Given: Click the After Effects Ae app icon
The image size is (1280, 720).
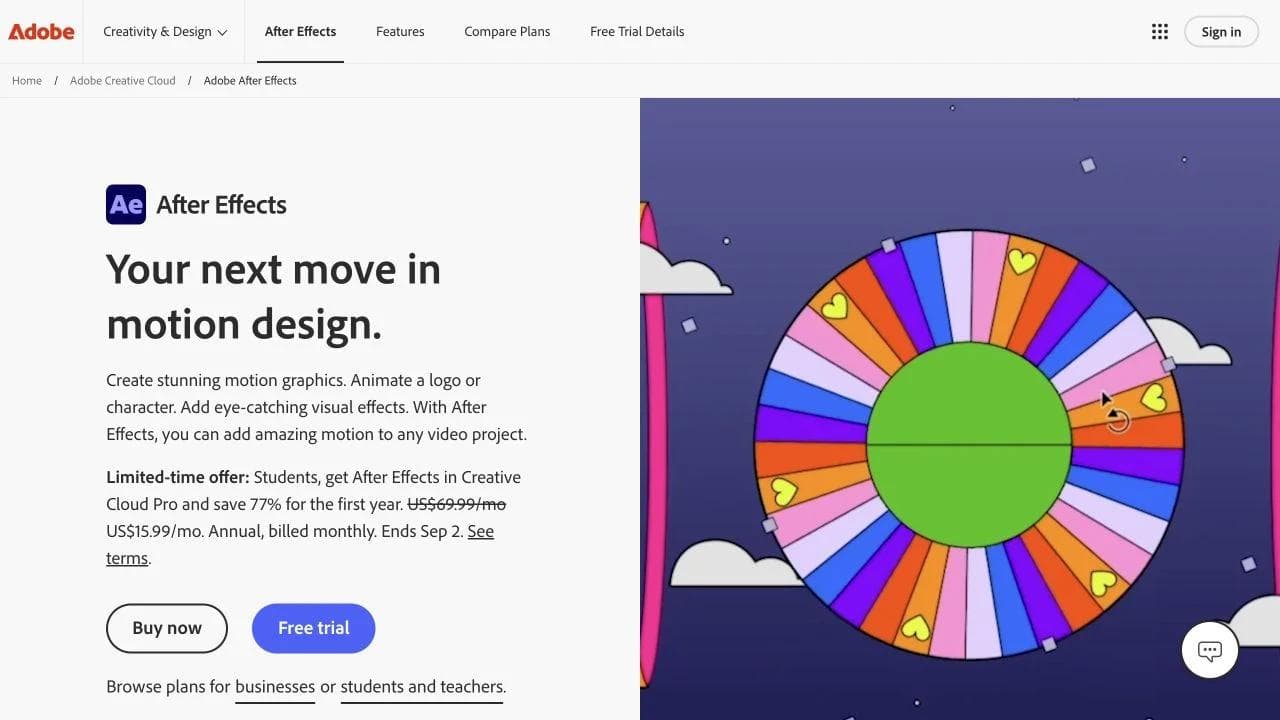Looking at the screenshot, I should pyautogui.click(x=126, y=204).
